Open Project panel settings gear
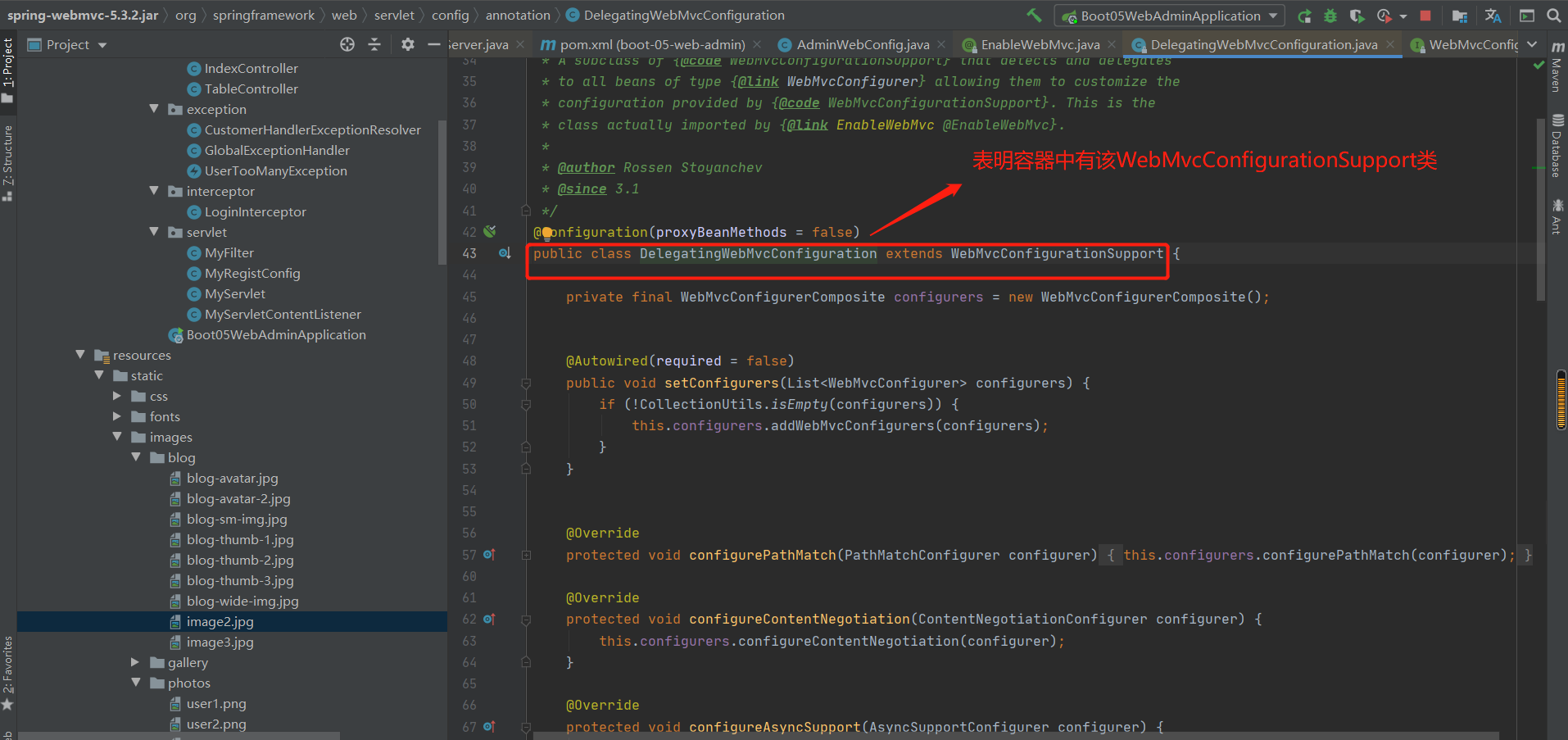This screenshot has height=740, width=1568. [x=408, y=44]
